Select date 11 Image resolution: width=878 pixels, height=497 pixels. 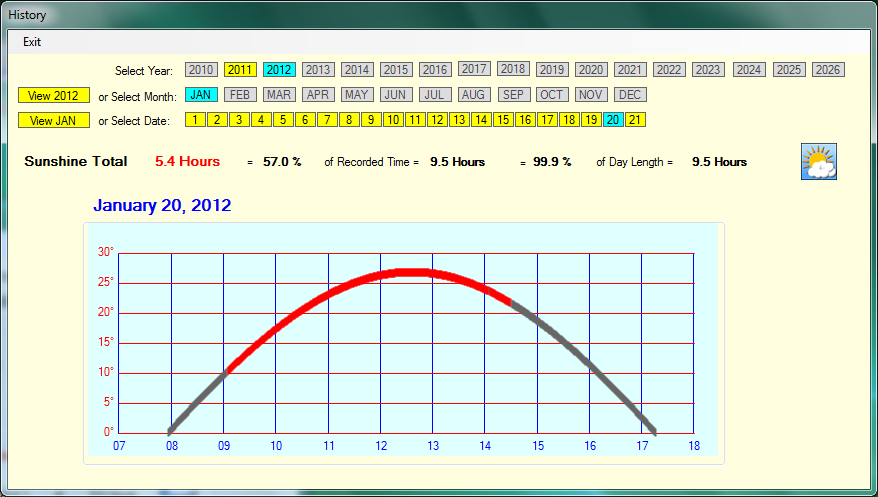(x=415, y=120)
